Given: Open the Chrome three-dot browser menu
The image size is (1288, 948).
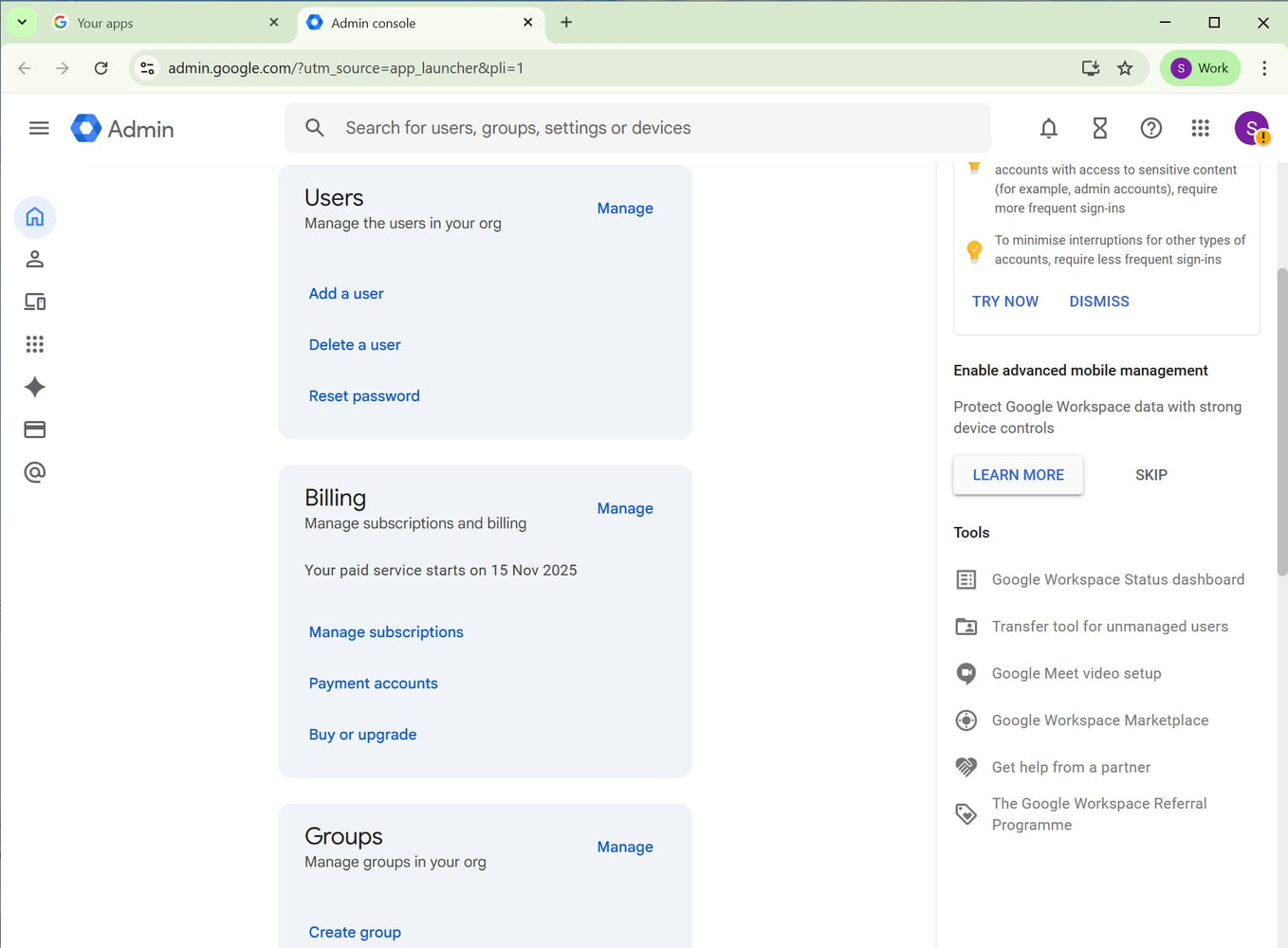Looking at the screenshot, I should 1263,67.
